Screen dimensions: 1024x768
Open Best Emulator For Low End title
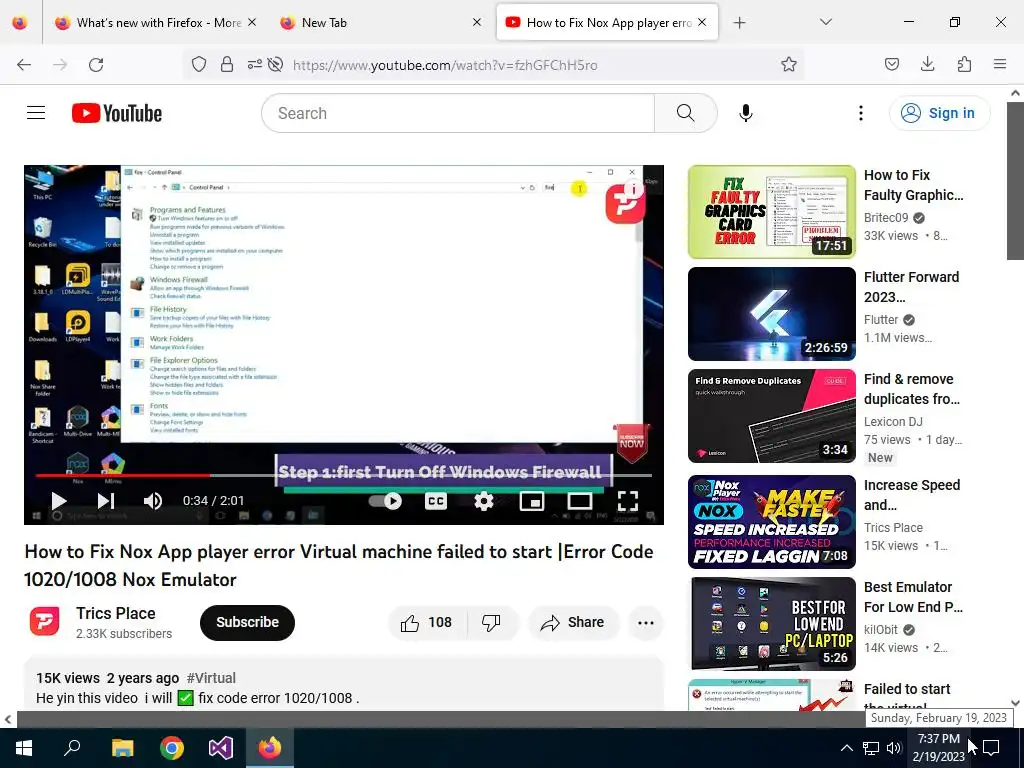(x=913, y=597)
